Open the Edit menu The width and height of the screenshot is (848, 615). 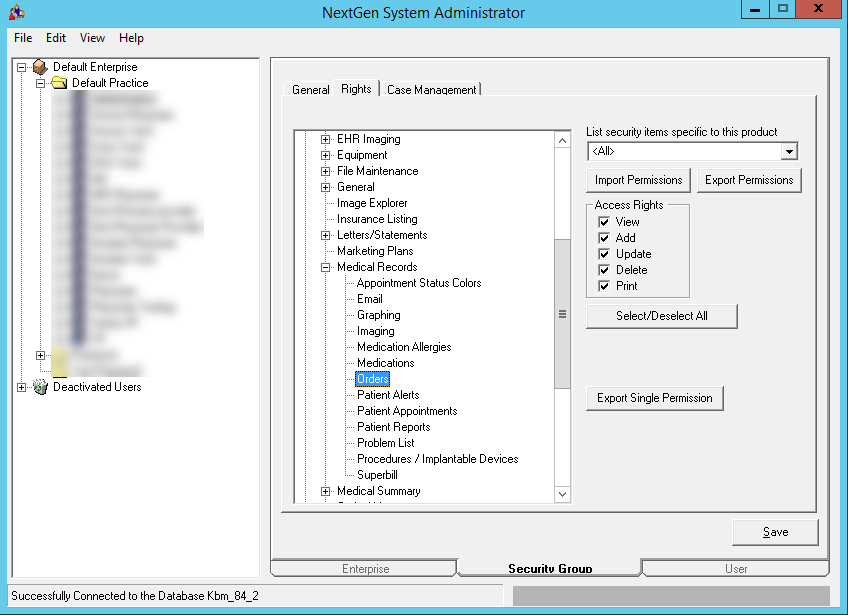pos(56,38)
